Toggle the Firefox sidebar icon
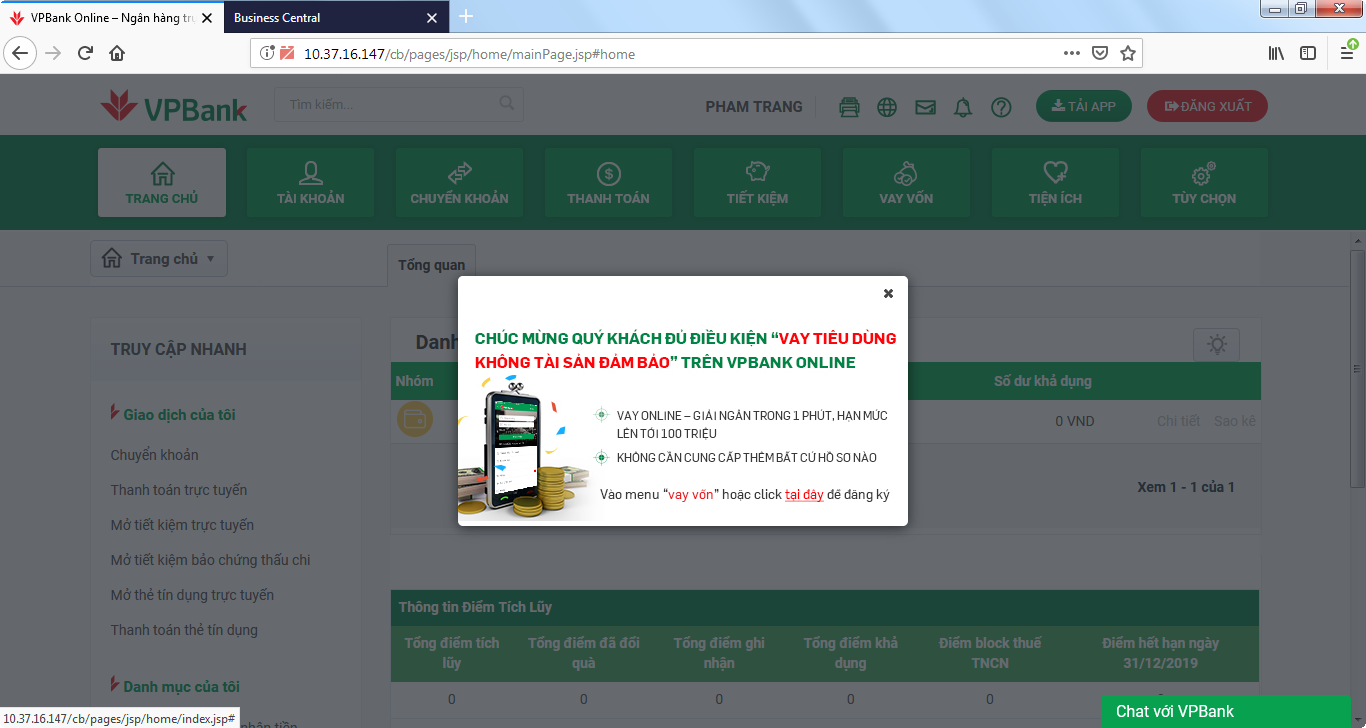The width and height of the screenshot is (1366, 728). click(x=1308, y=53)
